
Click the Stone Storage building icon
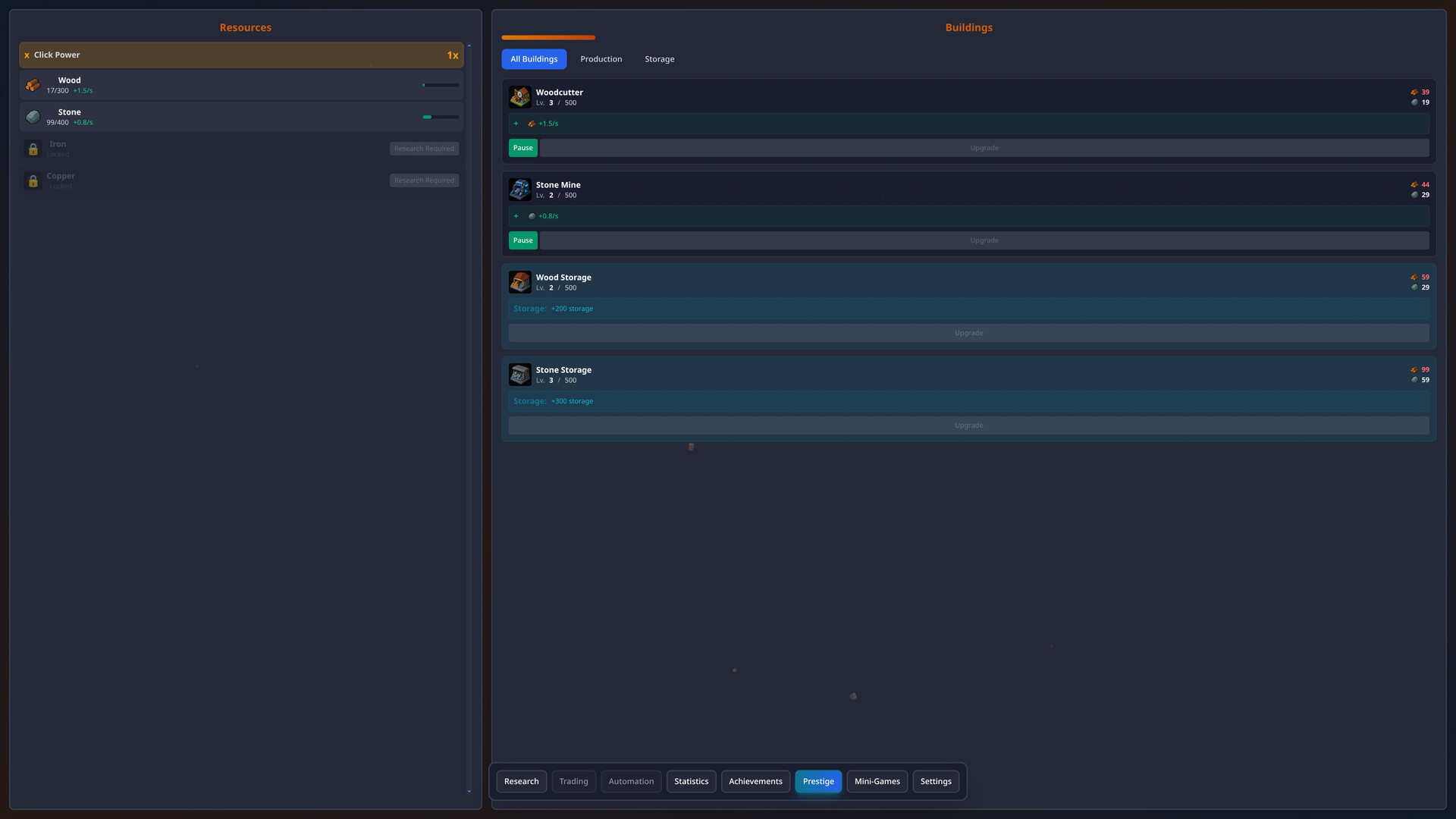[519, 374]
